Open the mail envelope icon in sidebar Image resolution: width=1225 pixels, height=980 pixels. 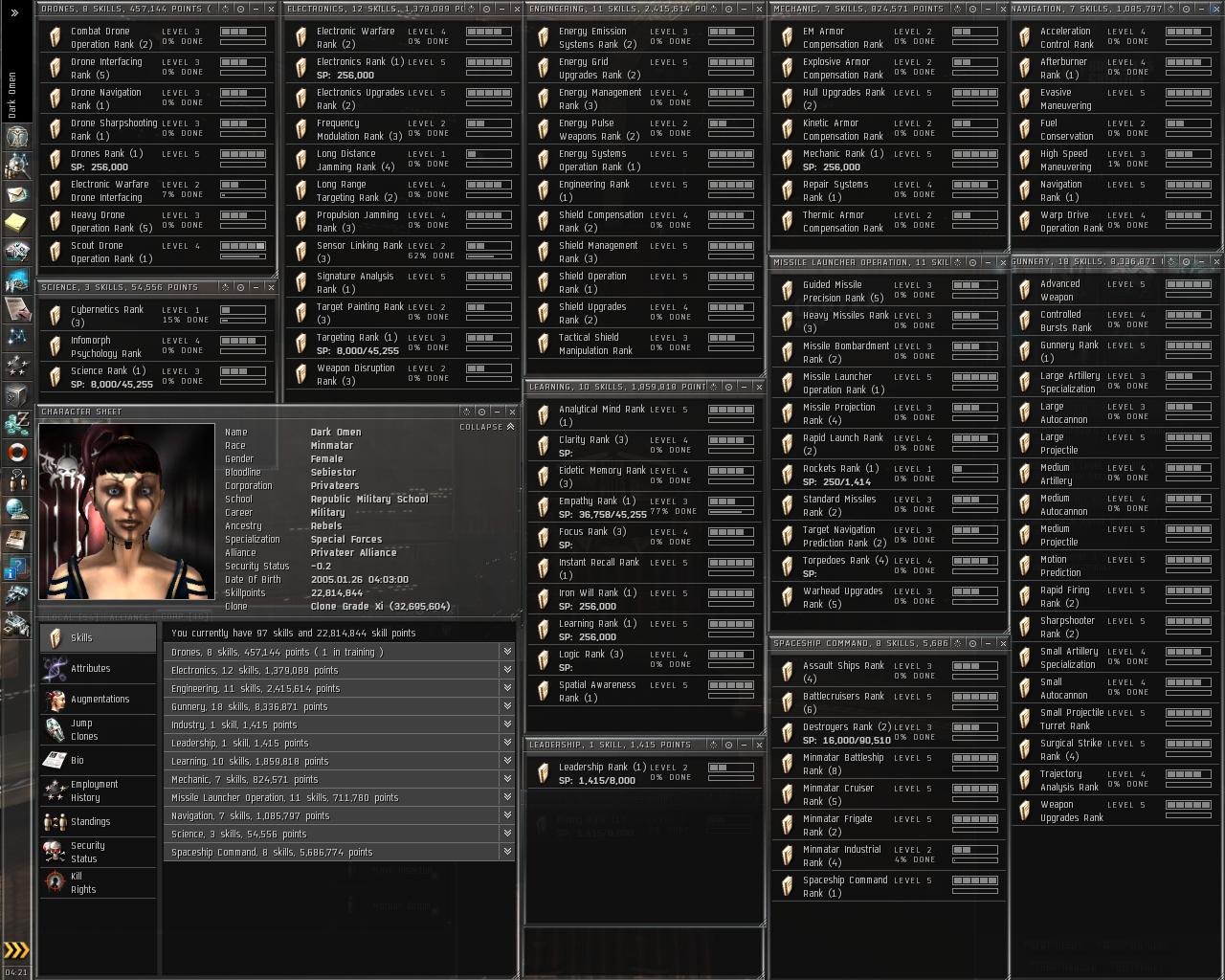16,194
